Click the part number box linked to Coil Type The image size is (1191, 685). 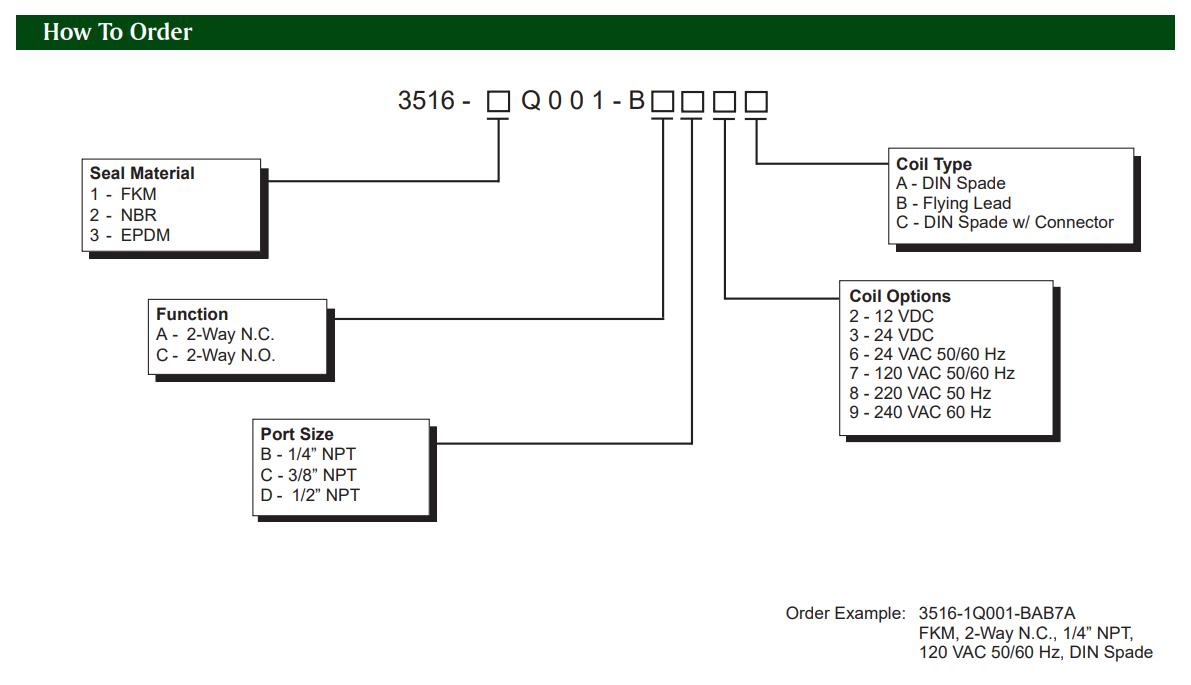(757, 102)
